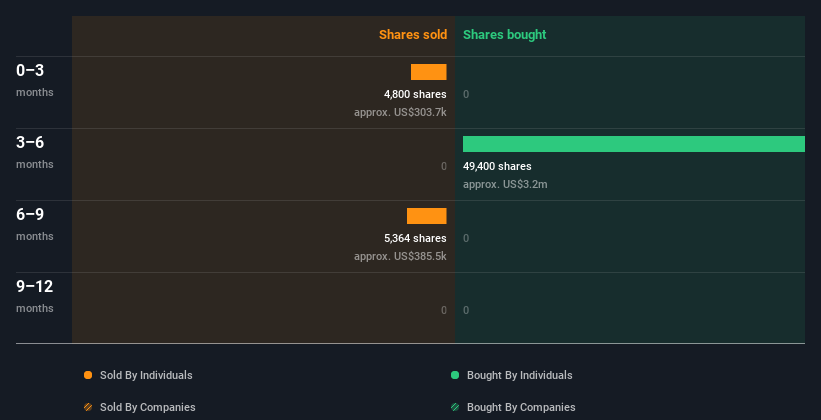Click the 'Sold By Individuals' legend label

[146, 375]
